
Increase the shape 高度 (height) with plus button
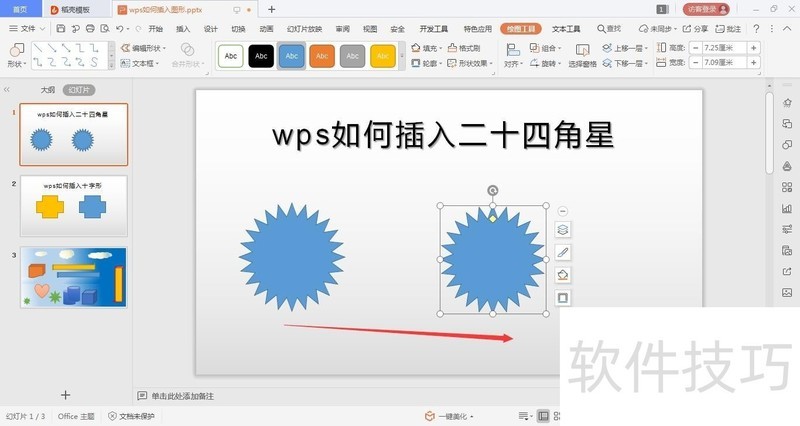pyautogui.click(x=754, y=47)
